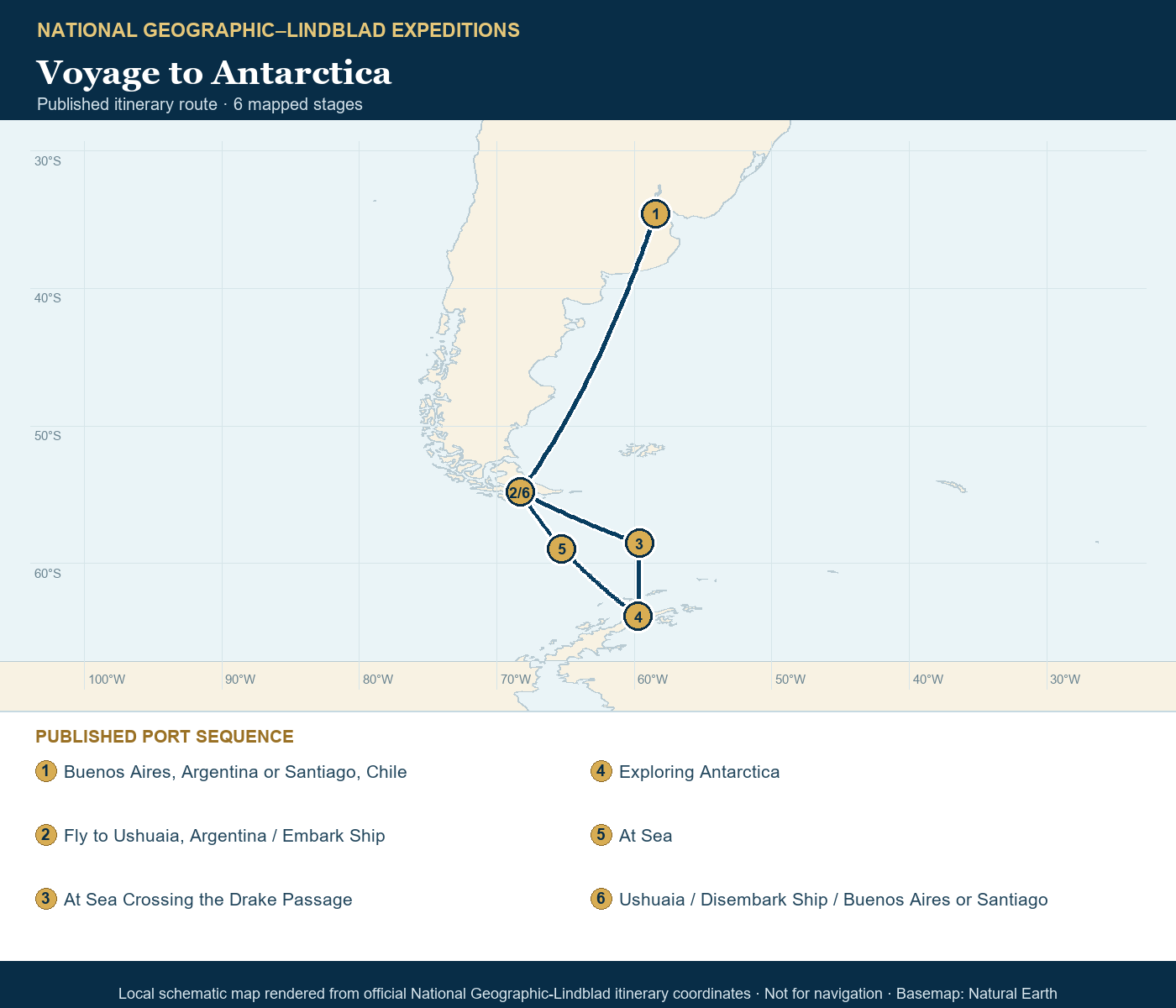
Task: Select 'Ushuaia / Disembark Ship / Buenos Aires or Santiago'
Action: (833, 900)
